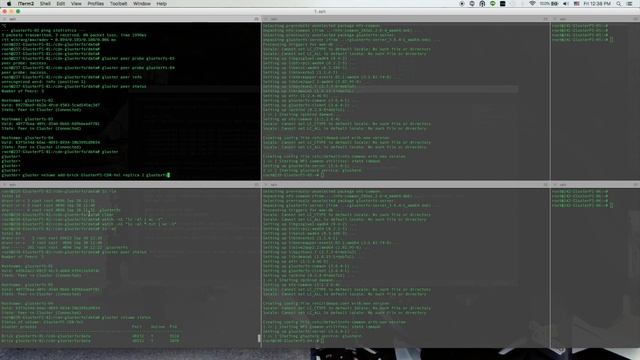Click top-middle pane title bar right icon

tap(545, 19)
